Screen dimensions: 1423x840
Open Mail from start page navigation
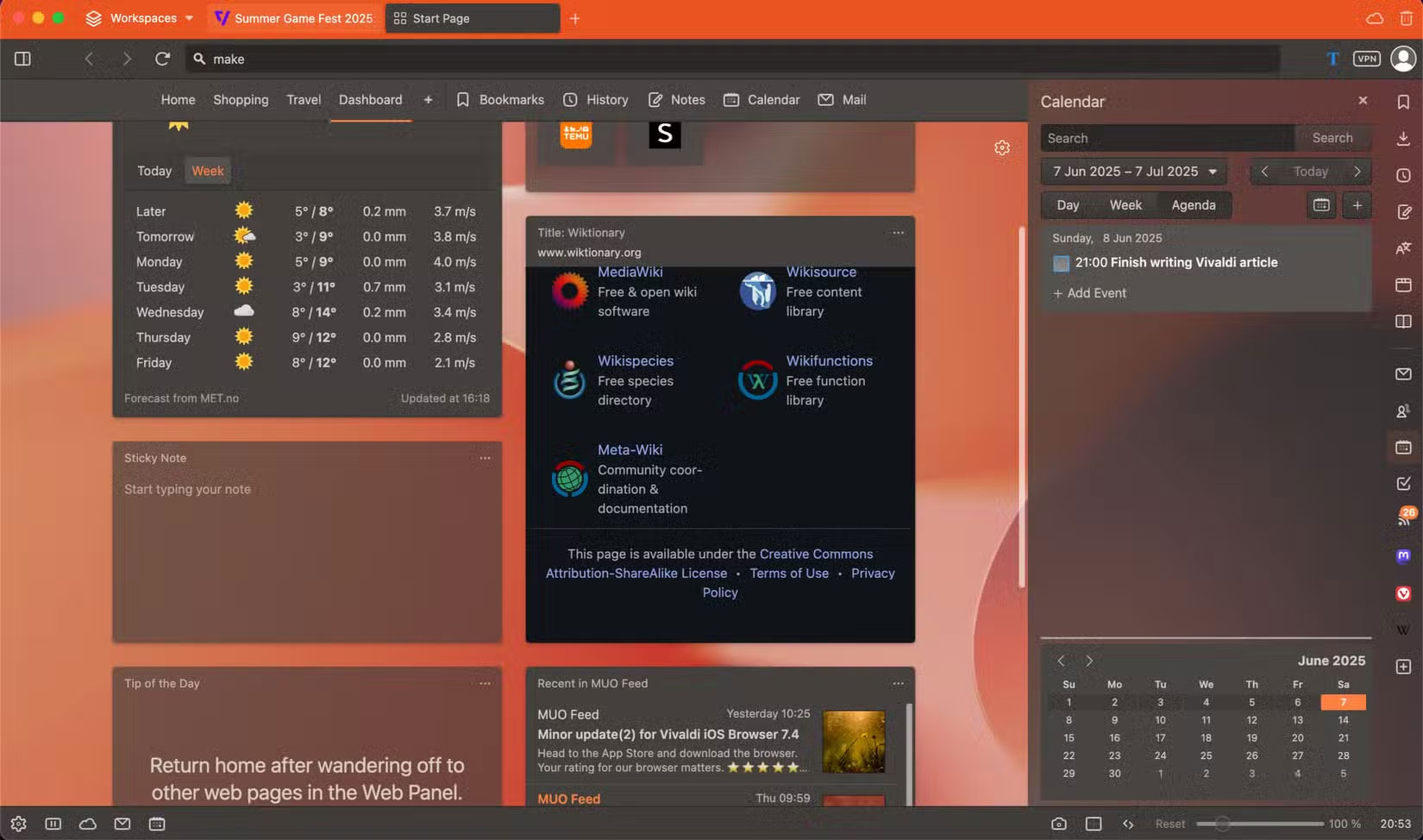tap(842, 100)
